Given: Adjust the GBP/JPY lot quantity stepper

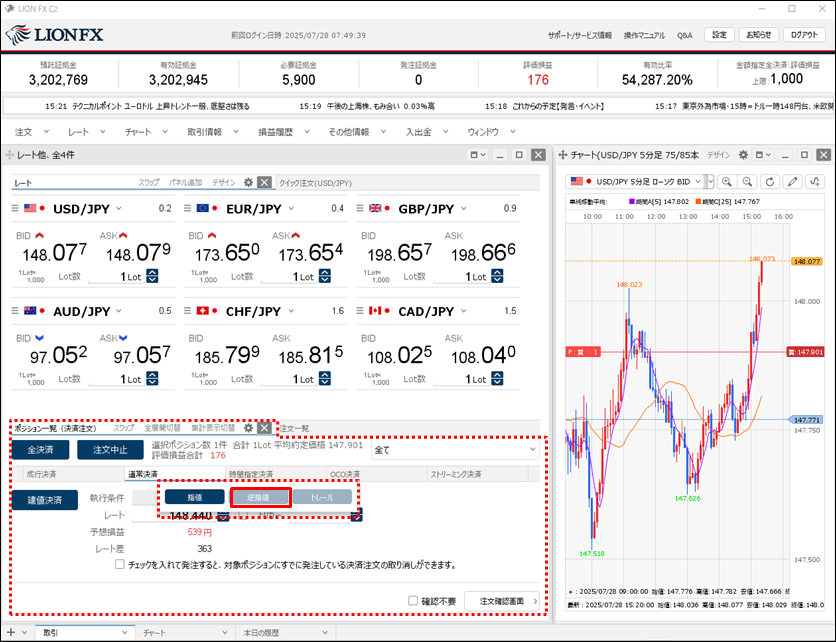Looking at the screenshot, I should point(496,277).
